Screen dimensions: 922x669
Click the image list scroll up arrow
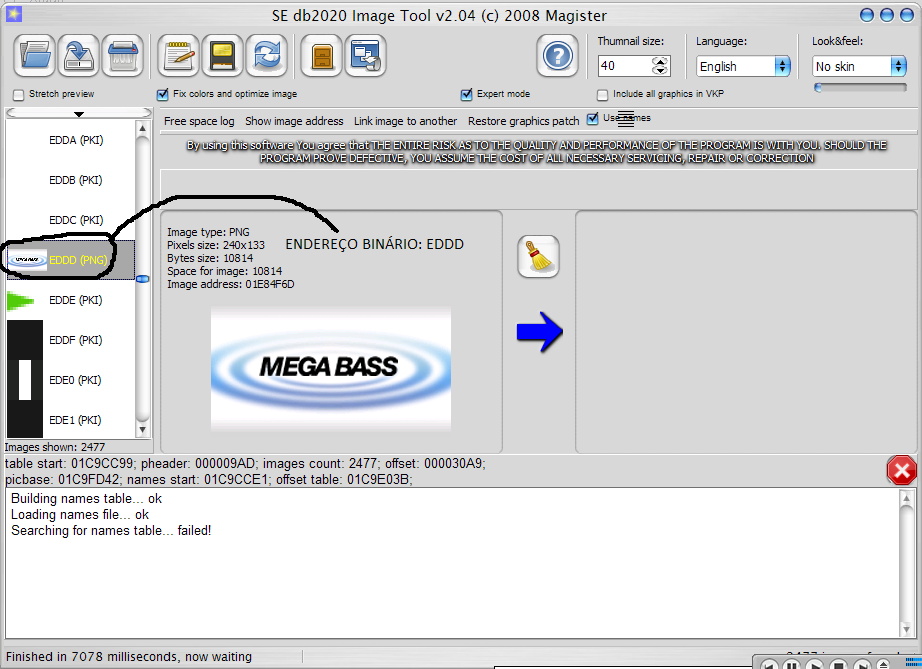(x=142, y=128)
